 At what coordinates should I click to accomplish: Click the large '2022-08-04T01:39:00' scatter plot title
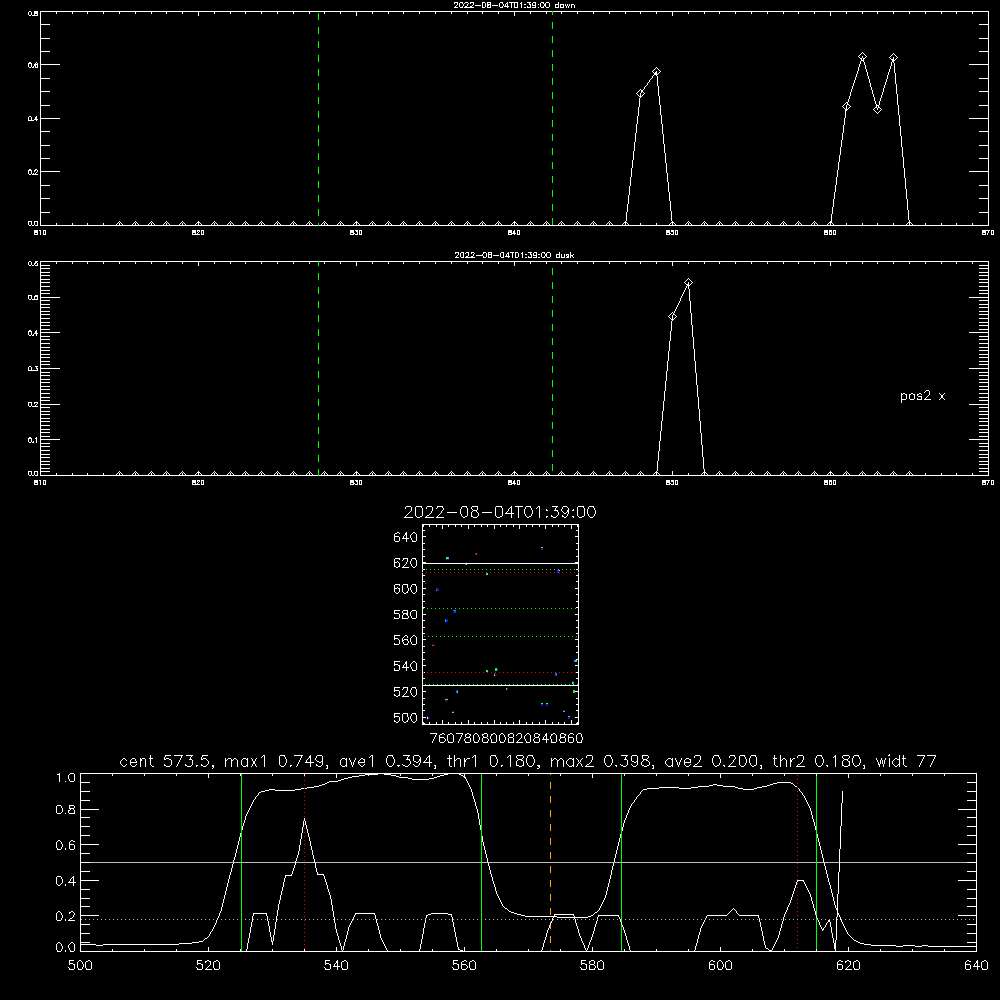(500, 512)
